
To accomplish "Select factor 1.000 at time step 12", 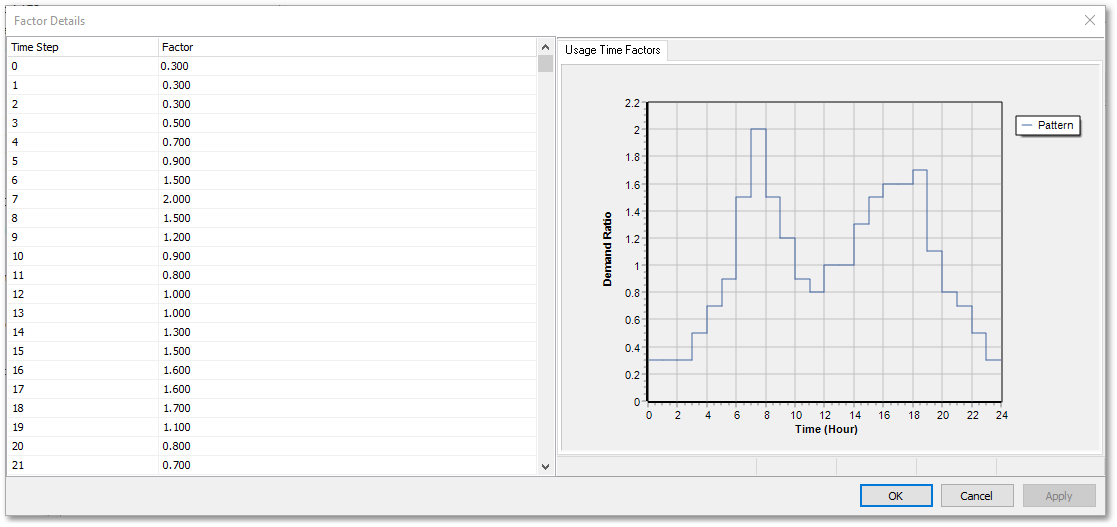I will coord(347,294).
